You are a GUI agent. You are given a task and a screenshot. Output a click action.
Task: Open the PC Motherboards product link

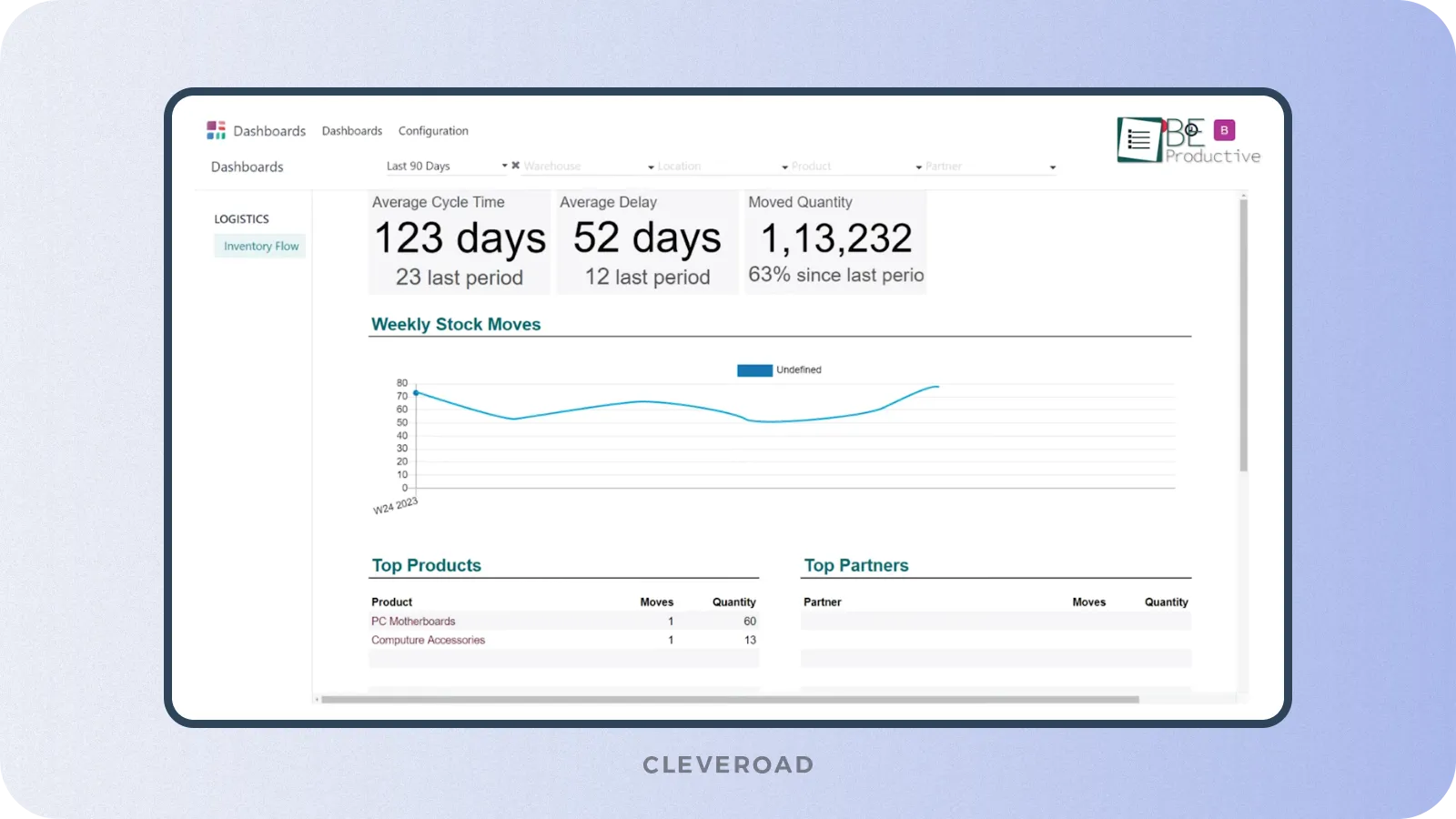(x=413, y=621)
